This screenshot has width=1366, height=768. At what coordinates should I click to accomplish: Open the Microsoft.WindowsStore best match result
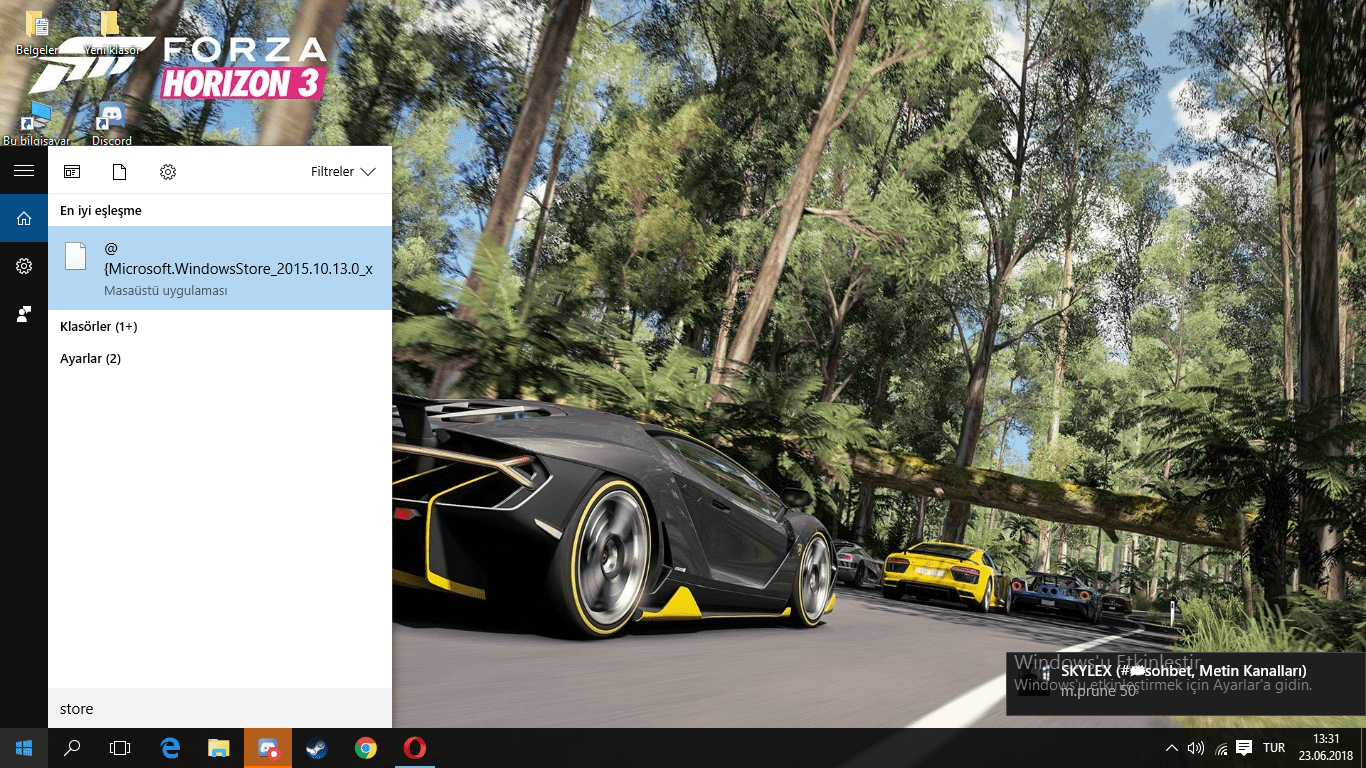pos(220,268)
